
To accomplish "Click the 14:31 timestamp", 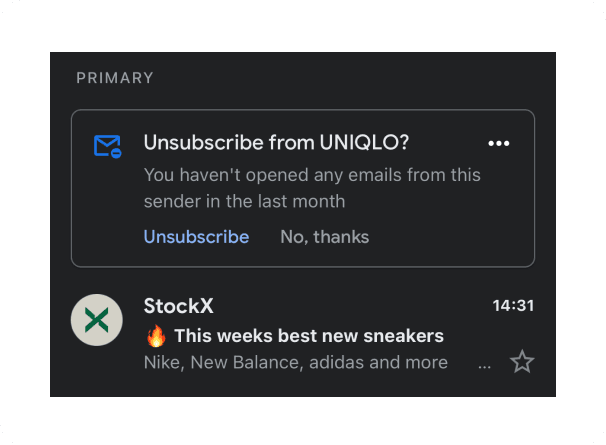I will click(x=513, y=306).
